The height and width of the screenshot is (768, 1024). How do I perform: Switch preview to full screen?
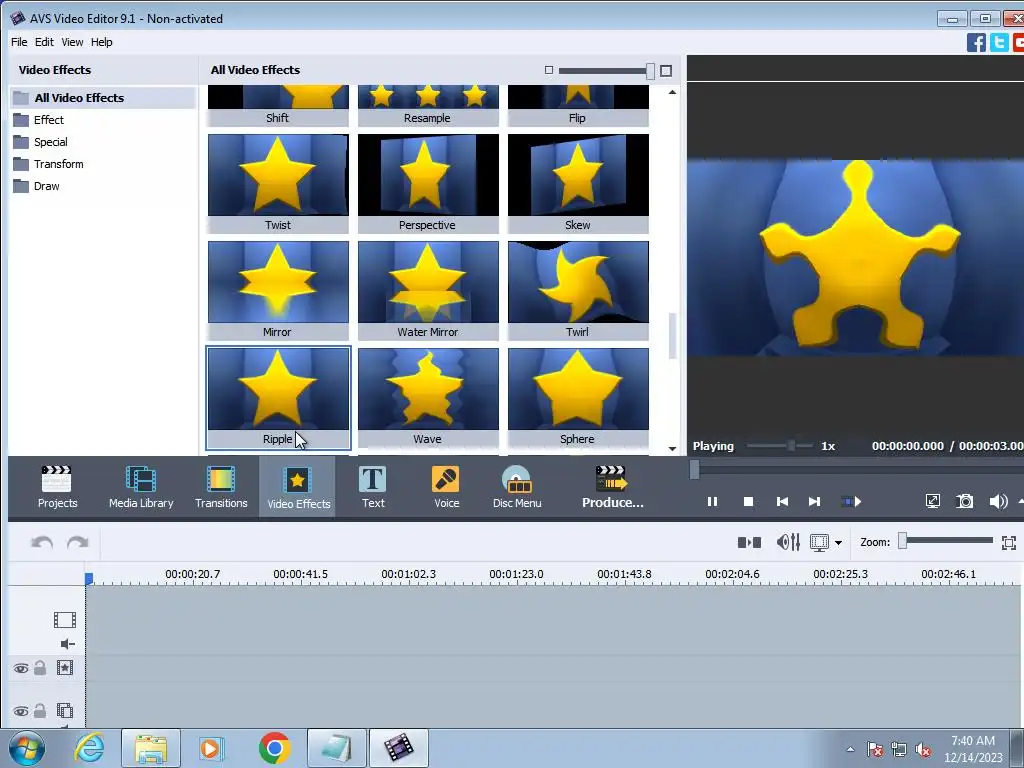[933, 502]
